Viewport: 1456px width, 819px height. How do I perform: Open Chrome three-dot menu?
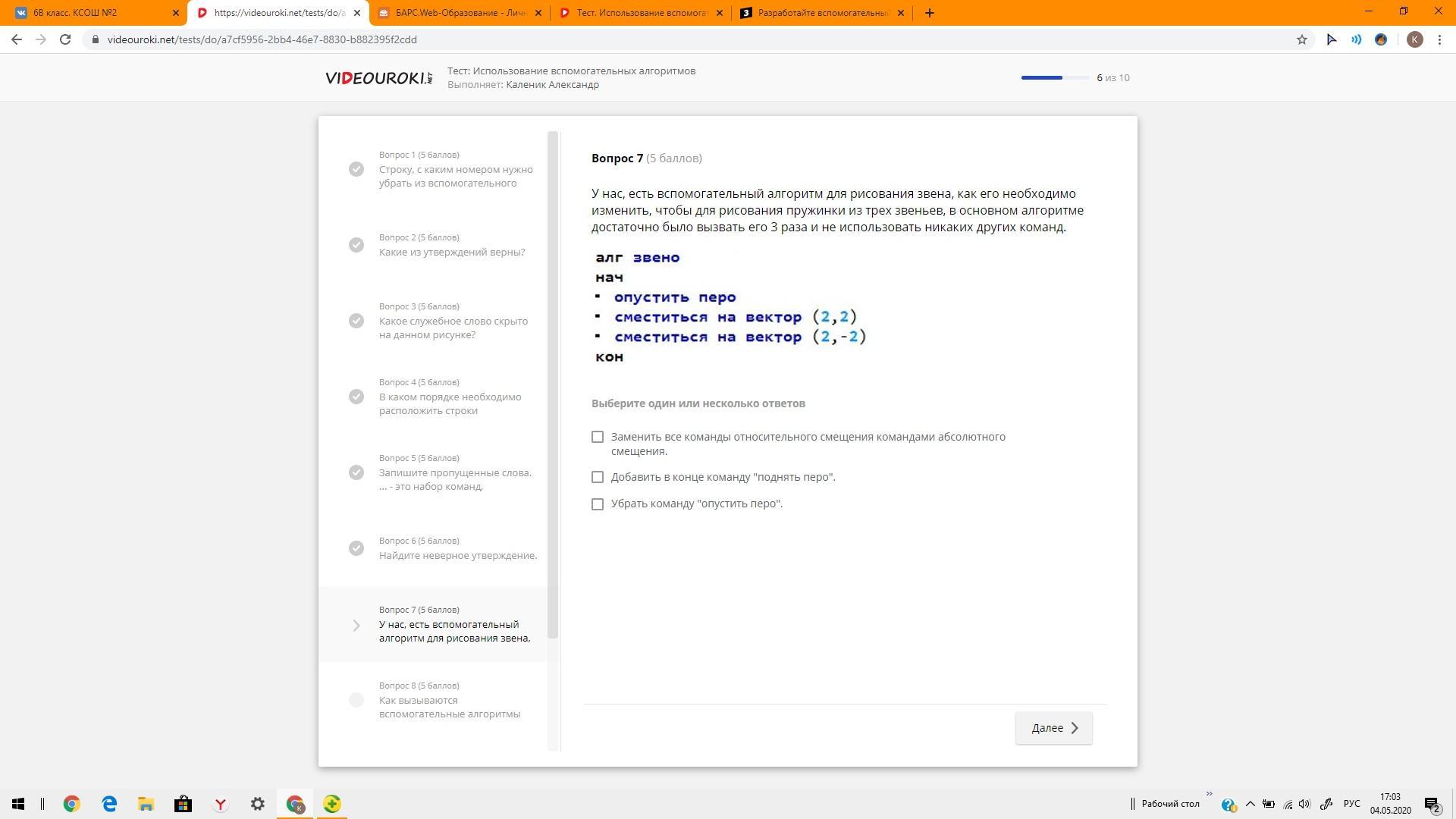(x=1439, y=39)
